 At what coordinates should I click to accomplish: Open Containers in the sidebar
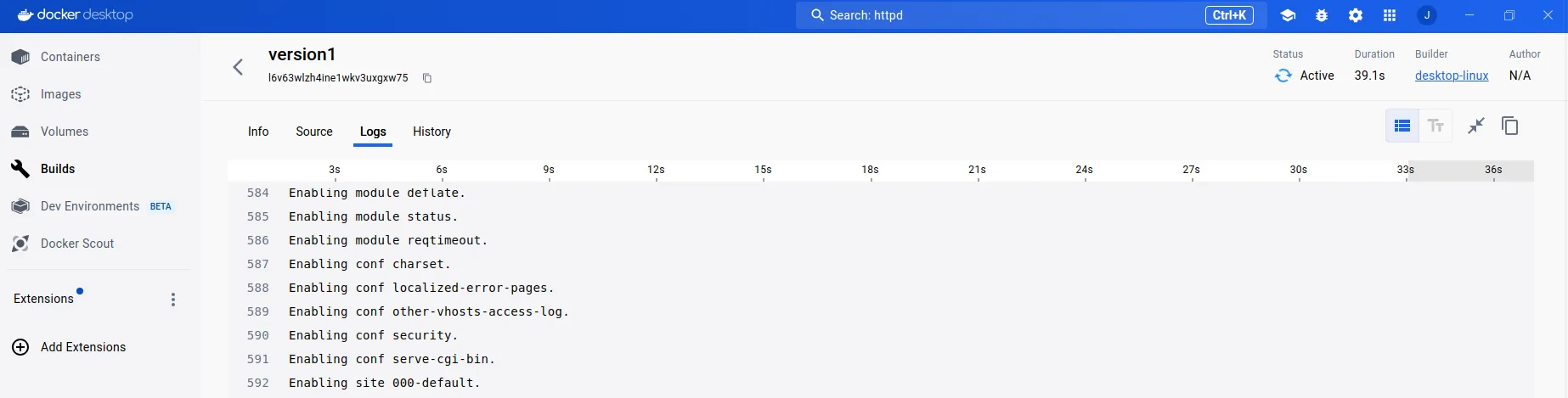click(70, 57)
